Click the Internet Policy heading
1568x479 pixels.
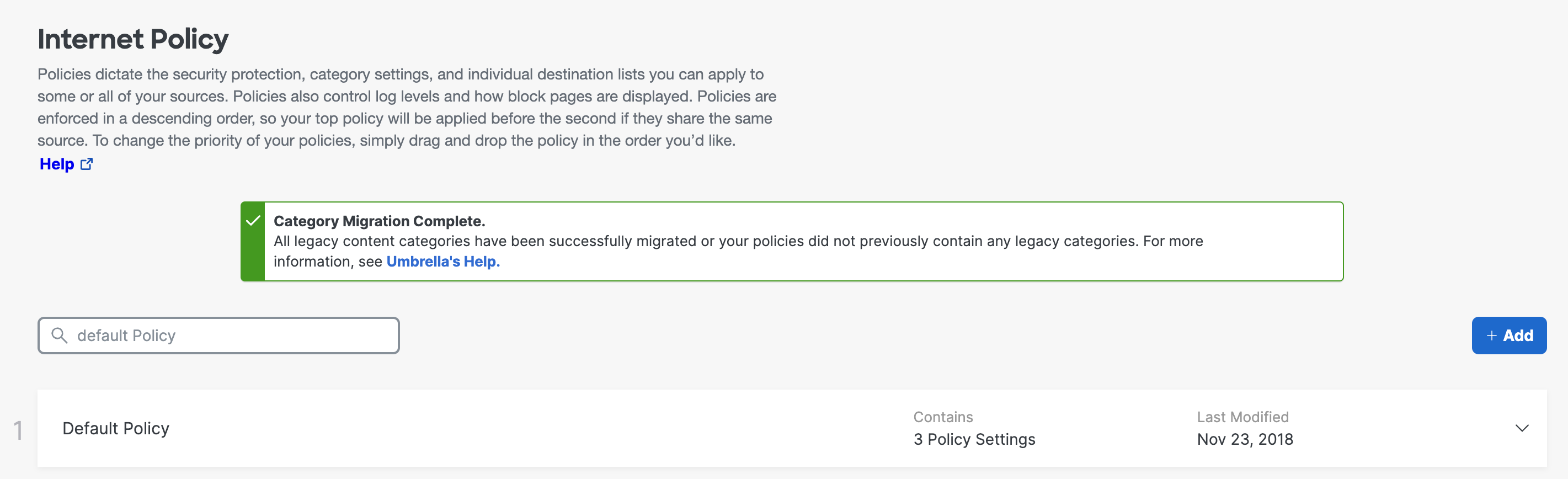(133, 39)
